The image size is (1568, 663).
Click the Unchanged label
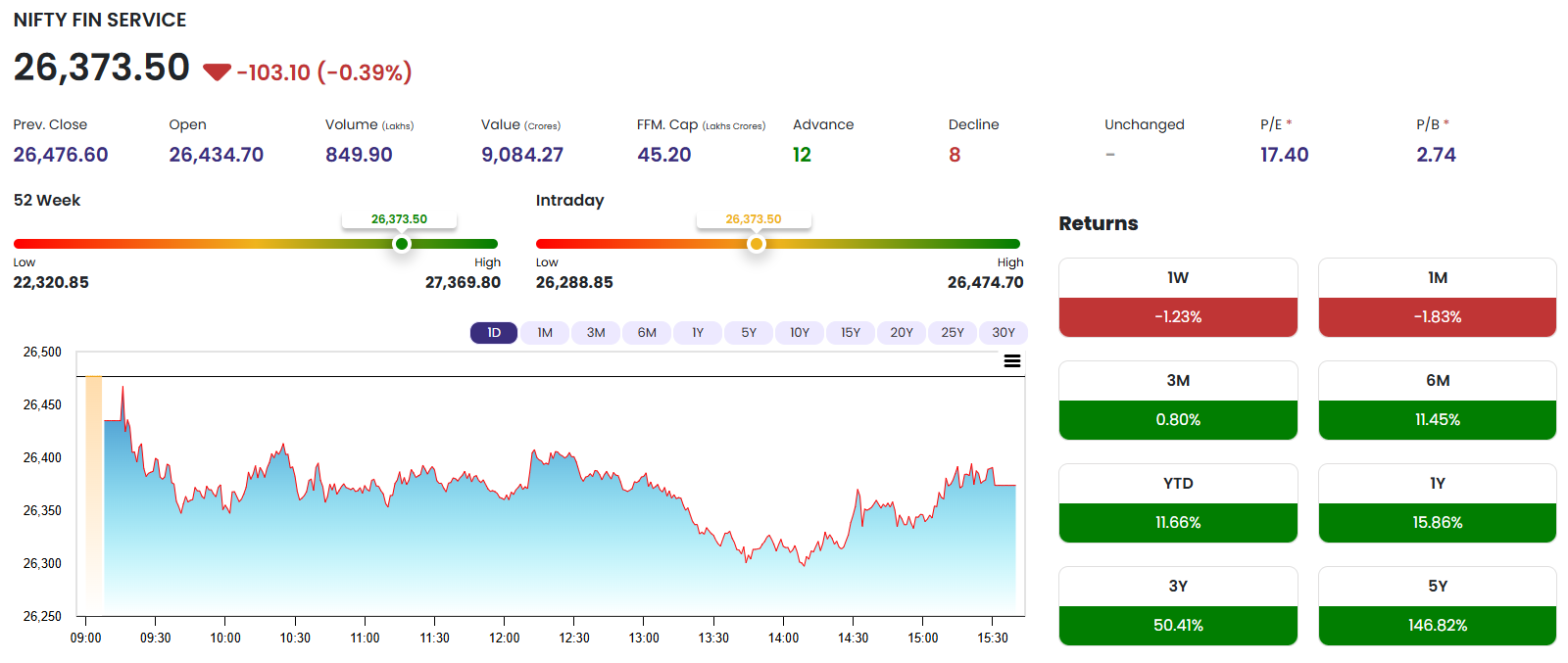click(x=1145, y=124)
